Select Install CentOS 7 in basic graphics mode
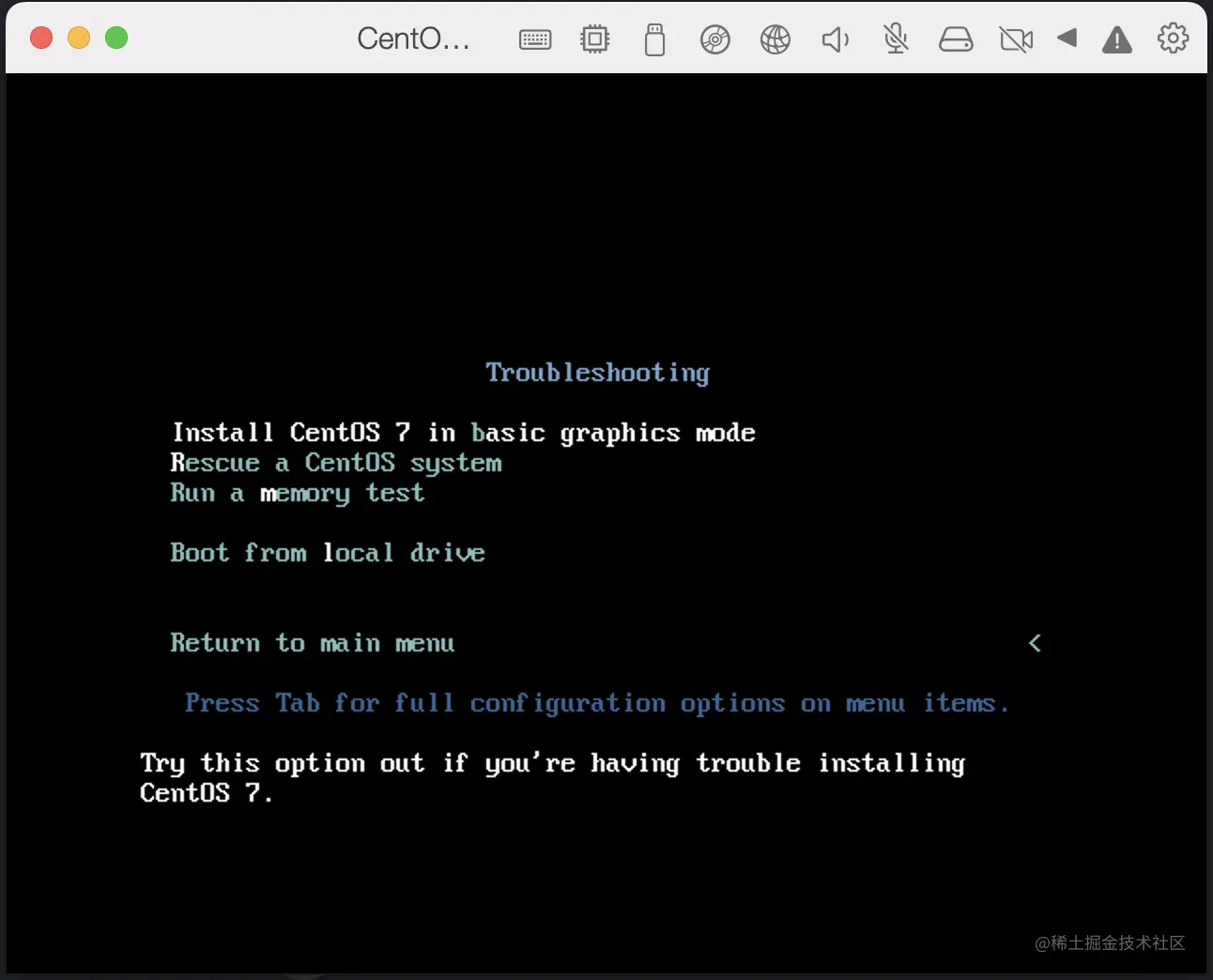The width and height of the screenshot is (1213, 980). click(x=464, y=433)
